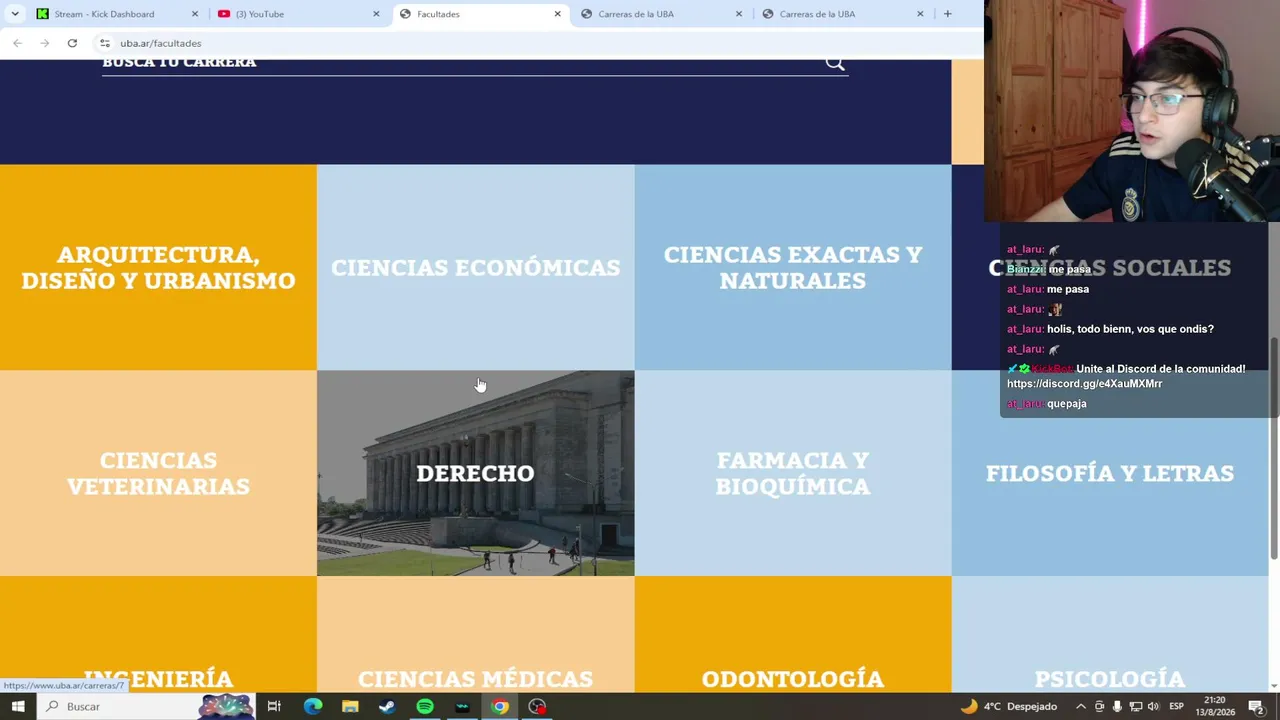Viewport: 1280px width, 720px height.
Task: Open Spotify from the taskbar
Action: 425,706
